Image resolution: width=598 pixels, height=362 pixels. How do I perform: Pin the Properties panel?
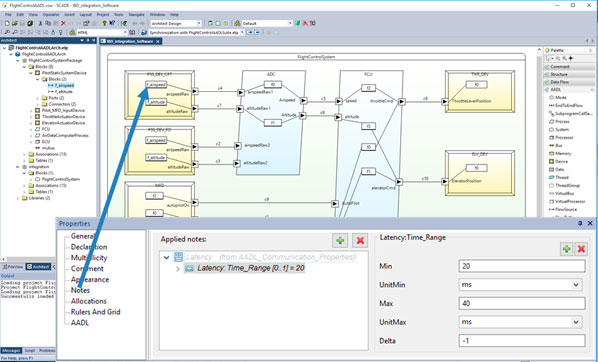[x=580, y=223]
